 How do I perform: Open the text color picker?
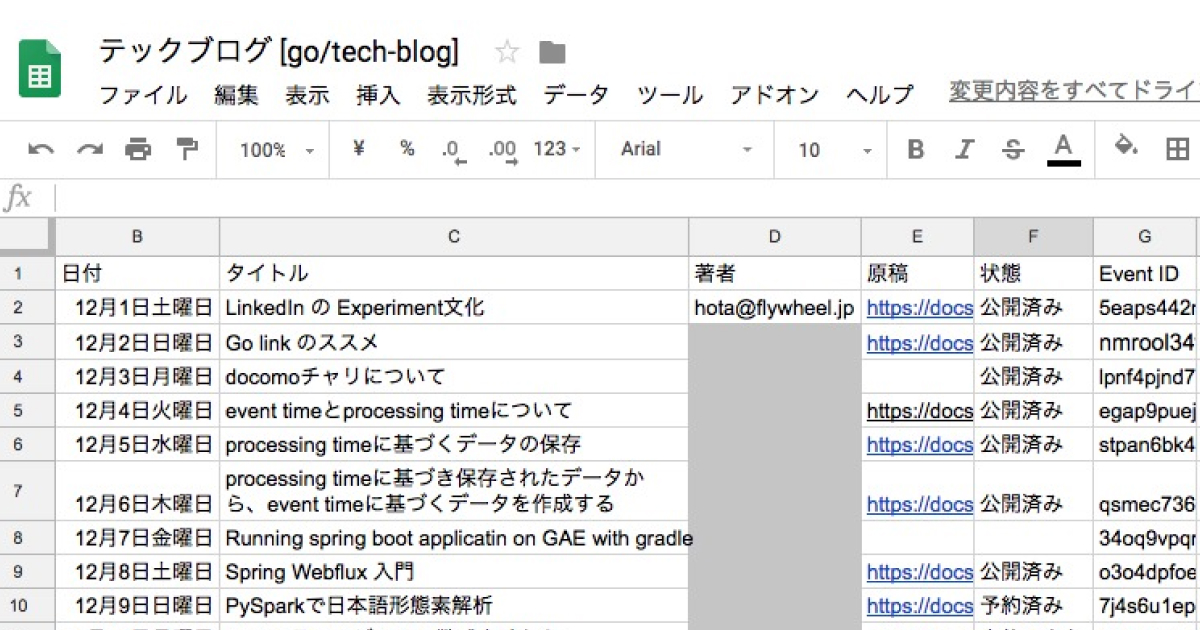coord(1063,150)
